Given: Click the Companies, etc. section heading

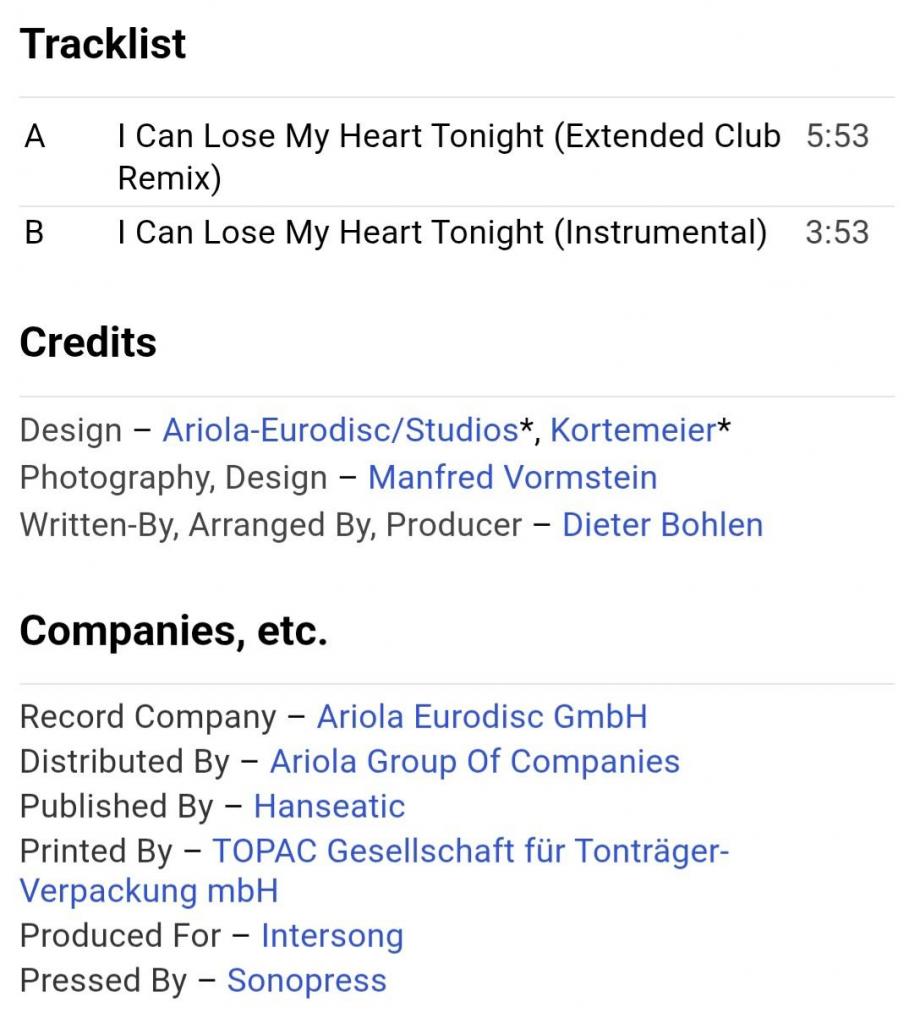Looking at the screenshot, I should click(x=173, y=631).
